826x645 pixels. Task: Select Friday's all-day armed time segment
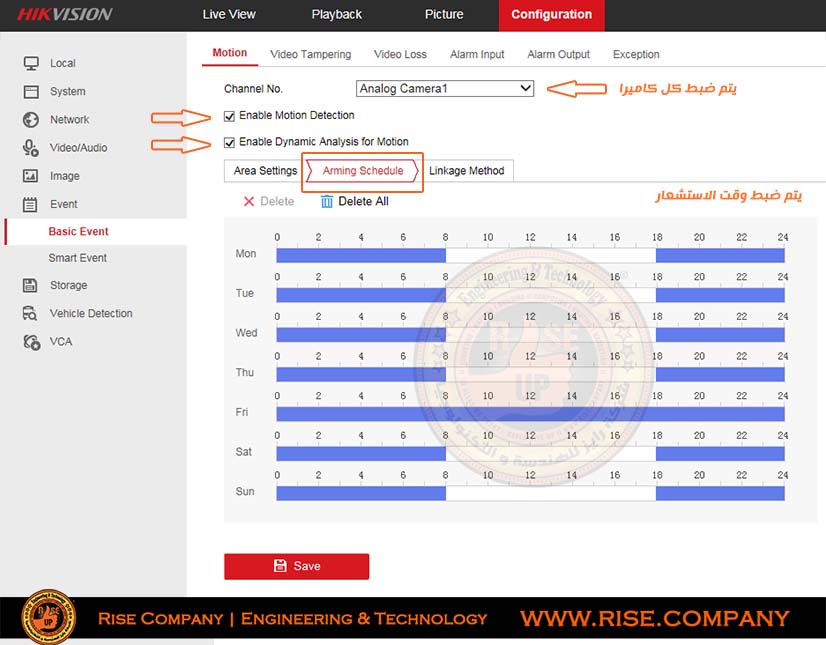click(530, 414)
